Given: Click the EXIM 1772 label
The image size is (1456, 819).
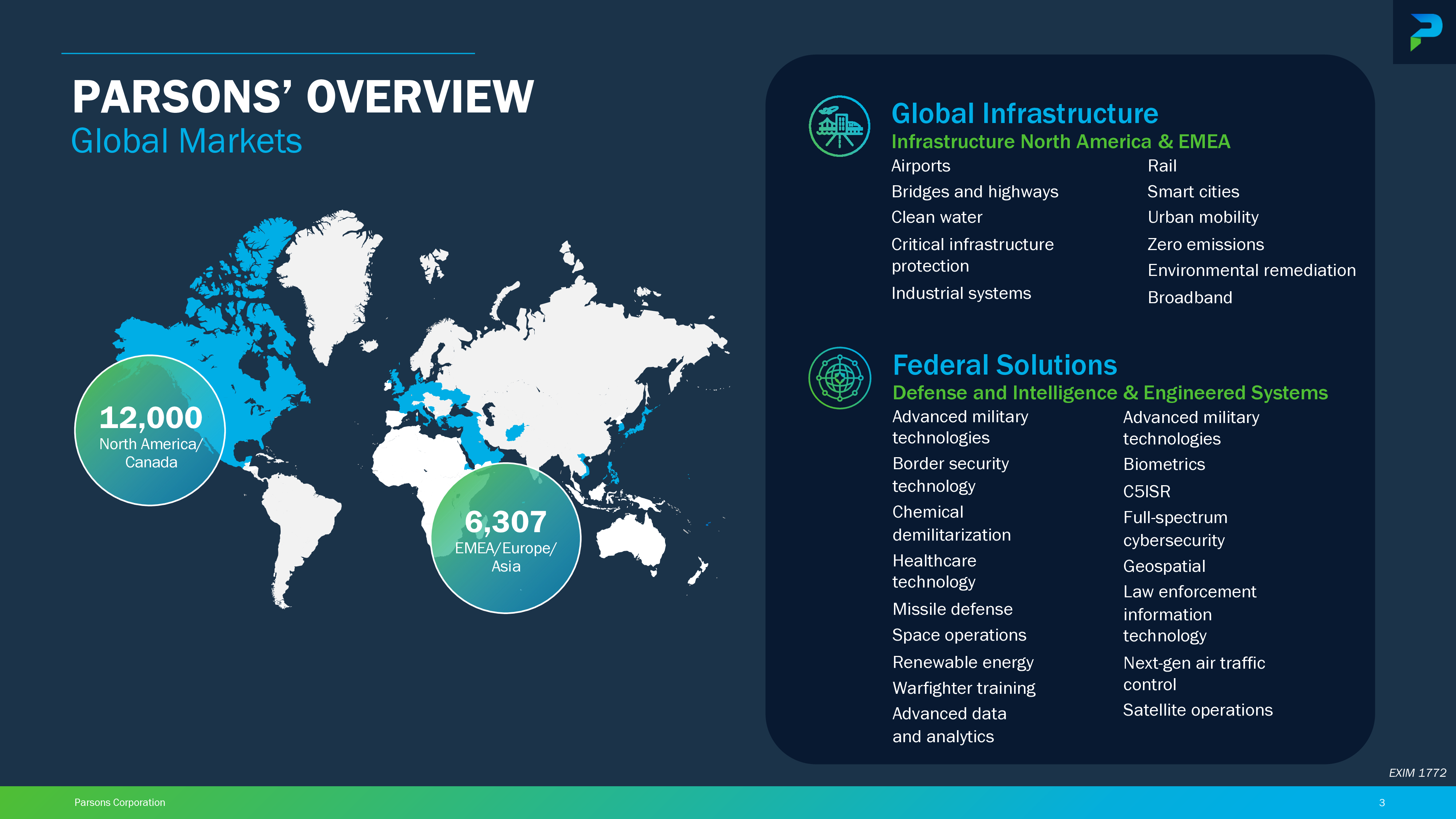Looking at the screenshot, I should pyautogui.click(x=1417, y=773).
